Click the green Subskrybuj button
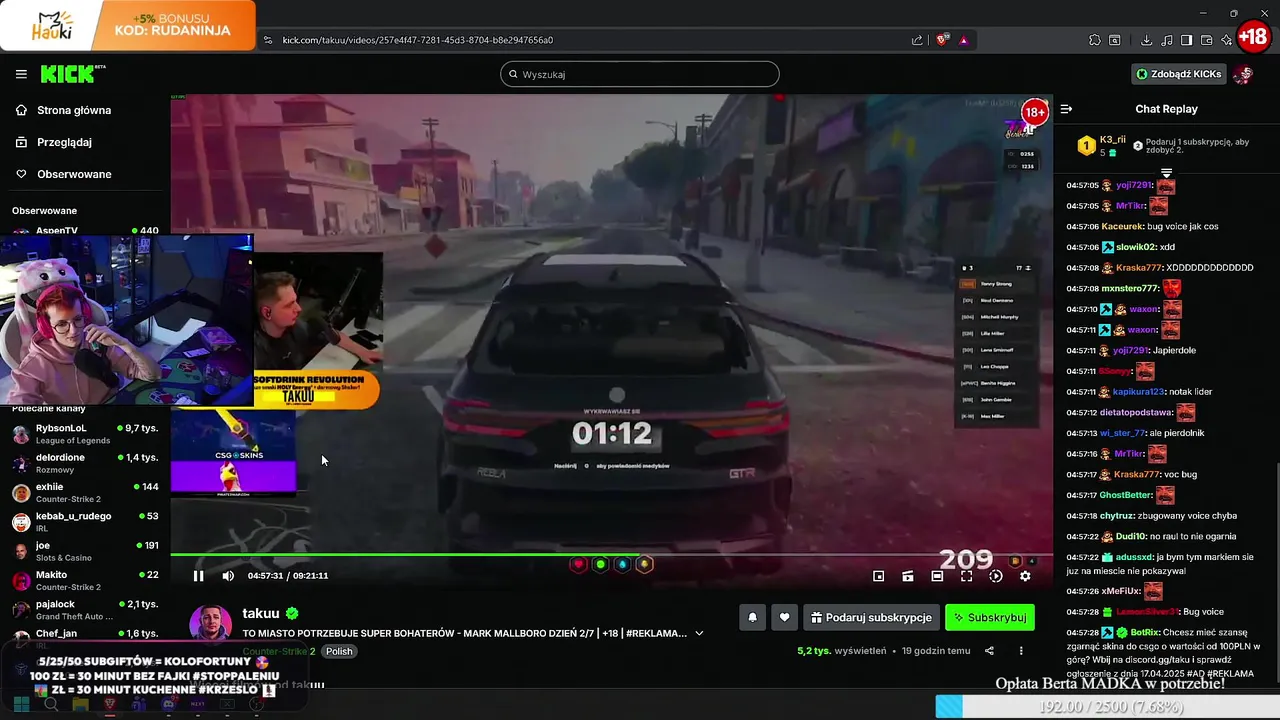1280x720 pixels. point(990,618)
